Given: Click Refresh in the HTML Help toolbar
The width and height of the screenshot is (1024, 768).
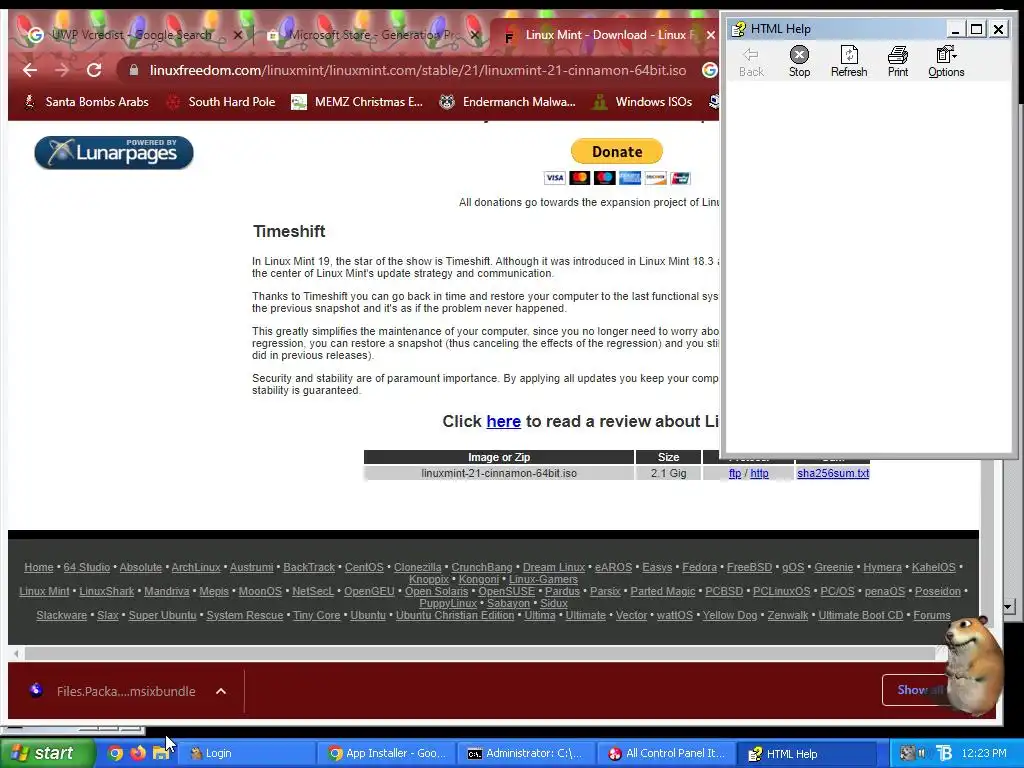Looking at the screenshot, I should point(849,62).
